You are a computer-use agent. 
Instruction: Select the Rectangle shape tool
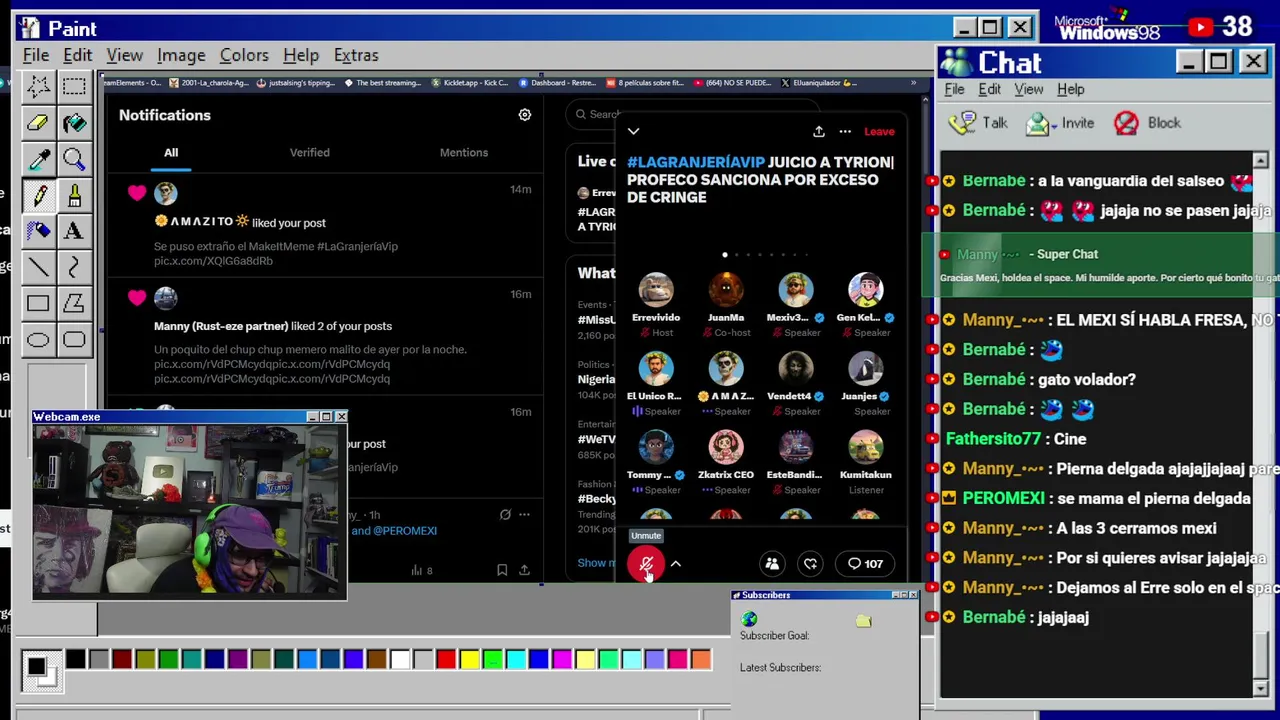[38, 303]
